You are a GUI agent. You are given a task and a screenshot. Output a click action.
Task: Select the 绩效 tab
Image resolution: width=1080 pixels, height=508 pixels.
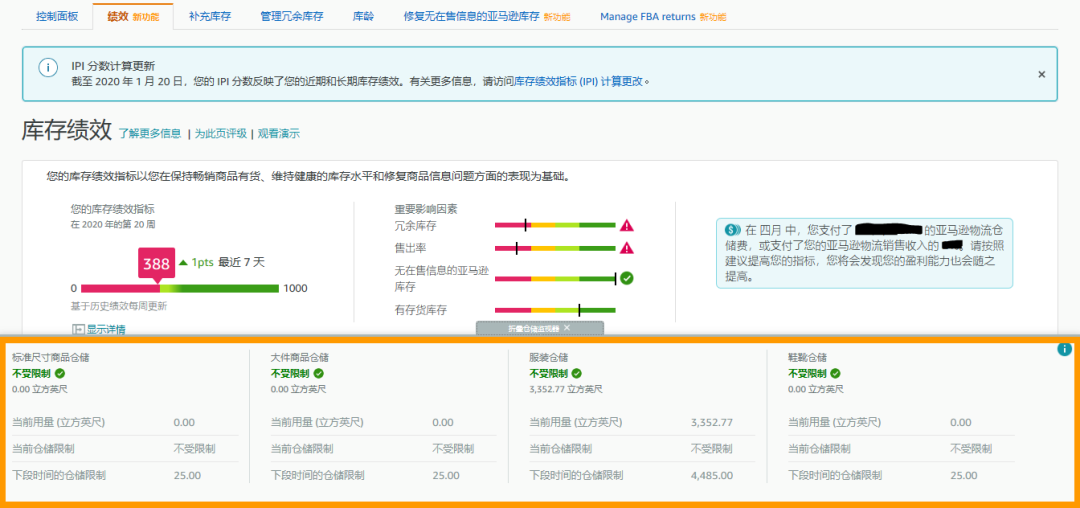pyautogui.click(x=132, y=17)
